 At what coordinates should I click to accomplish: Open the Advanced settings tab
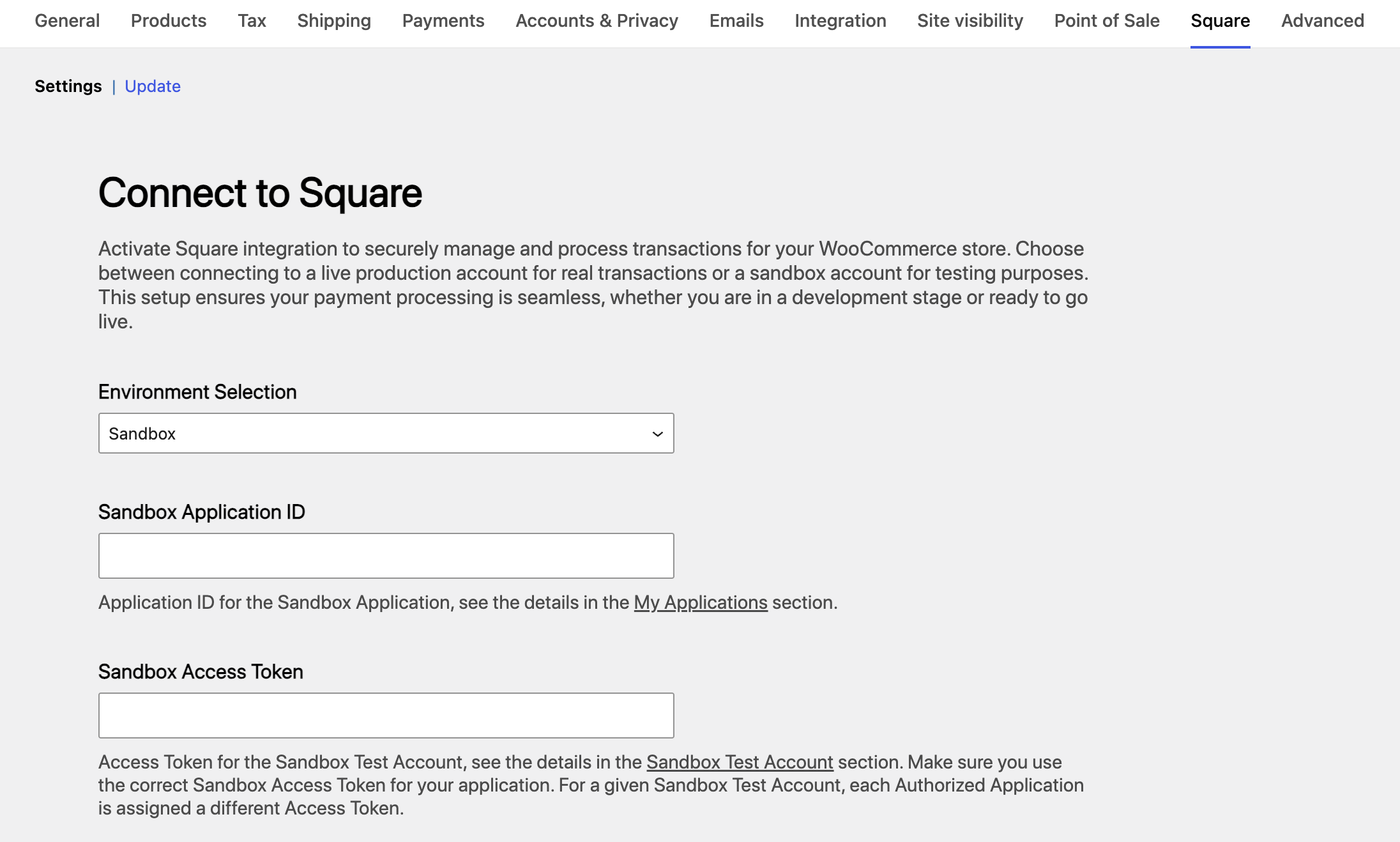1323,20
